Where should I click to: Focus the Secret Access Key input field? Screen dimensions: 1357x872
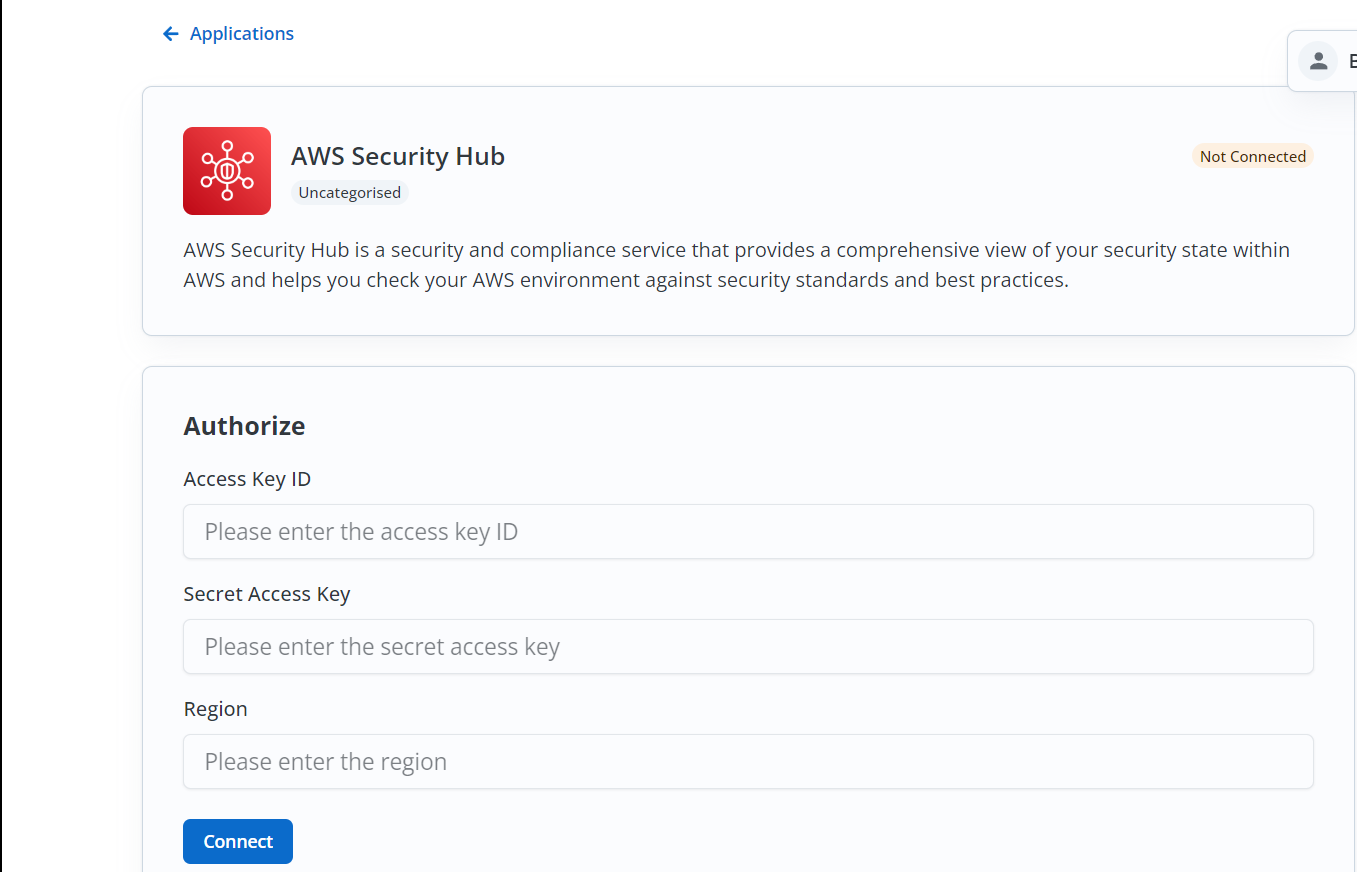click(x=748, y=647)
